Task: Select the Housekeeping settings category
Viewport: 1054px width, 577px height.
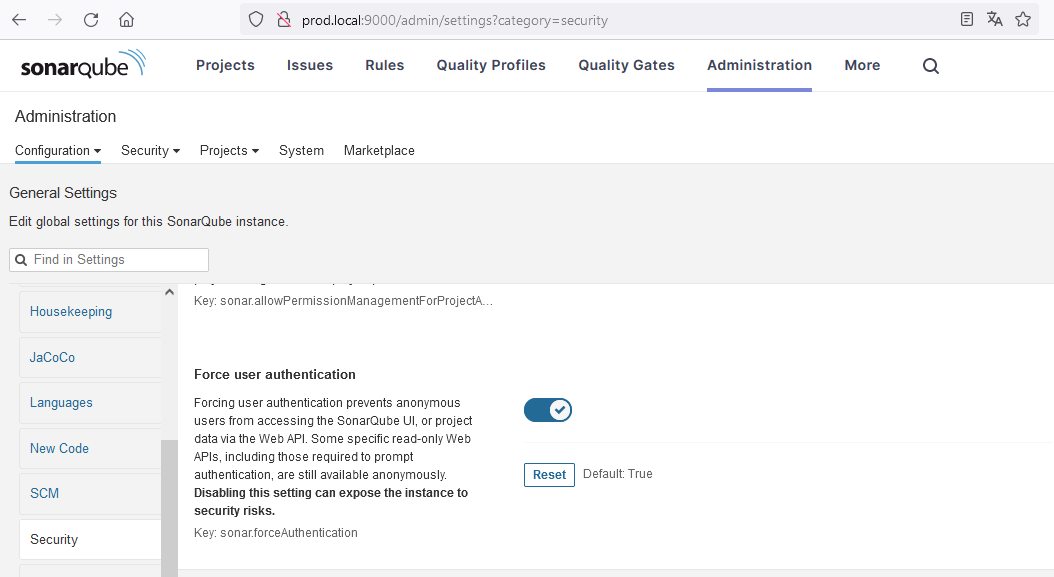Action: click(x=90, y=312)
